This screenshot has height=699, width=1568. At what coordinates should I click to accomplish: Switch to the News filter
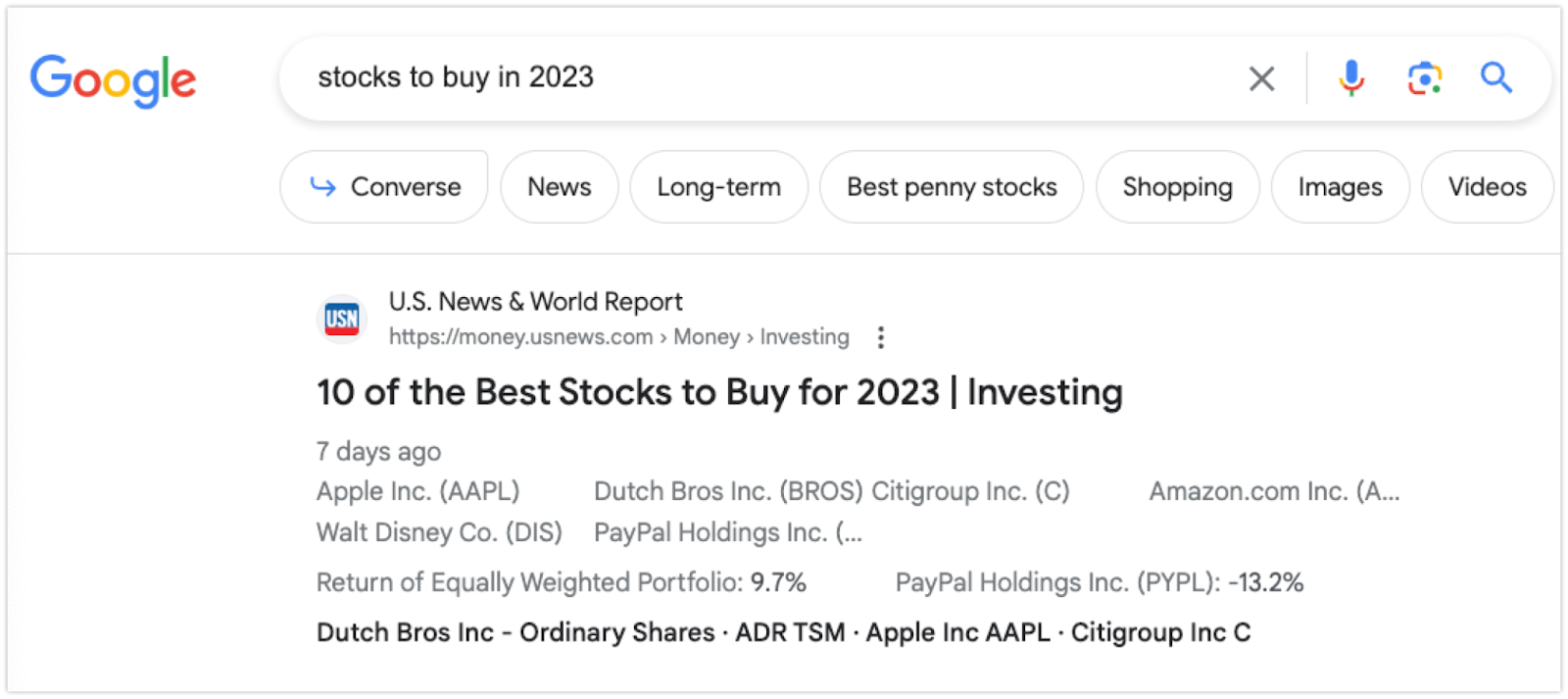tap(560, 186)
